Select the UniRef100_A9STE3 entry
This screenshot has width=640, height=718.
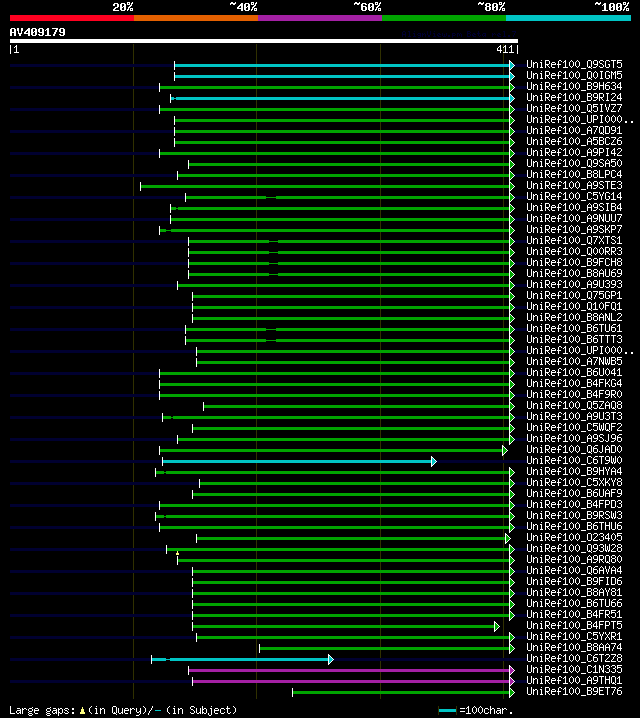pyautogui.click(x=574, y=185)
